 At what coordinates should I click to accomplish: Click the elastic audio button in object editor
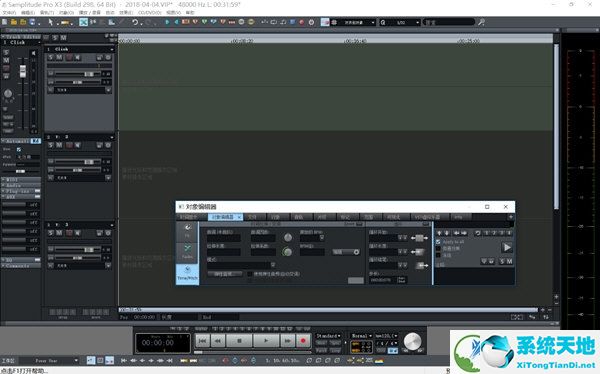(225, 274)
